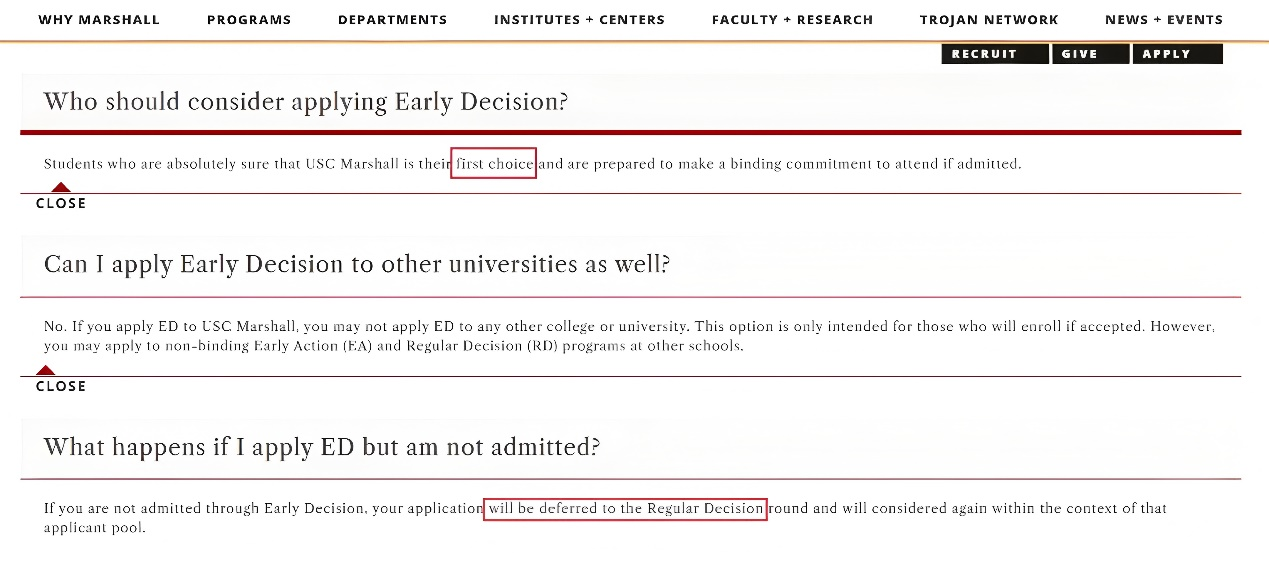Open Faculty + Research menu

coord(792,20)
